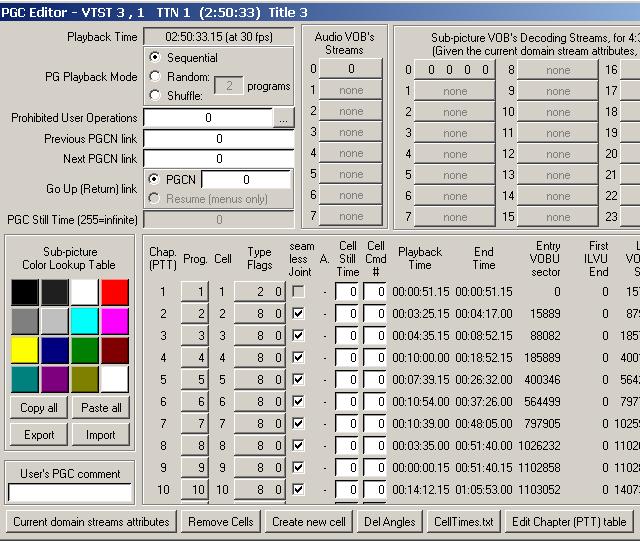
Task: Click Go Up PGCN number field
Action: pos(246,180)
